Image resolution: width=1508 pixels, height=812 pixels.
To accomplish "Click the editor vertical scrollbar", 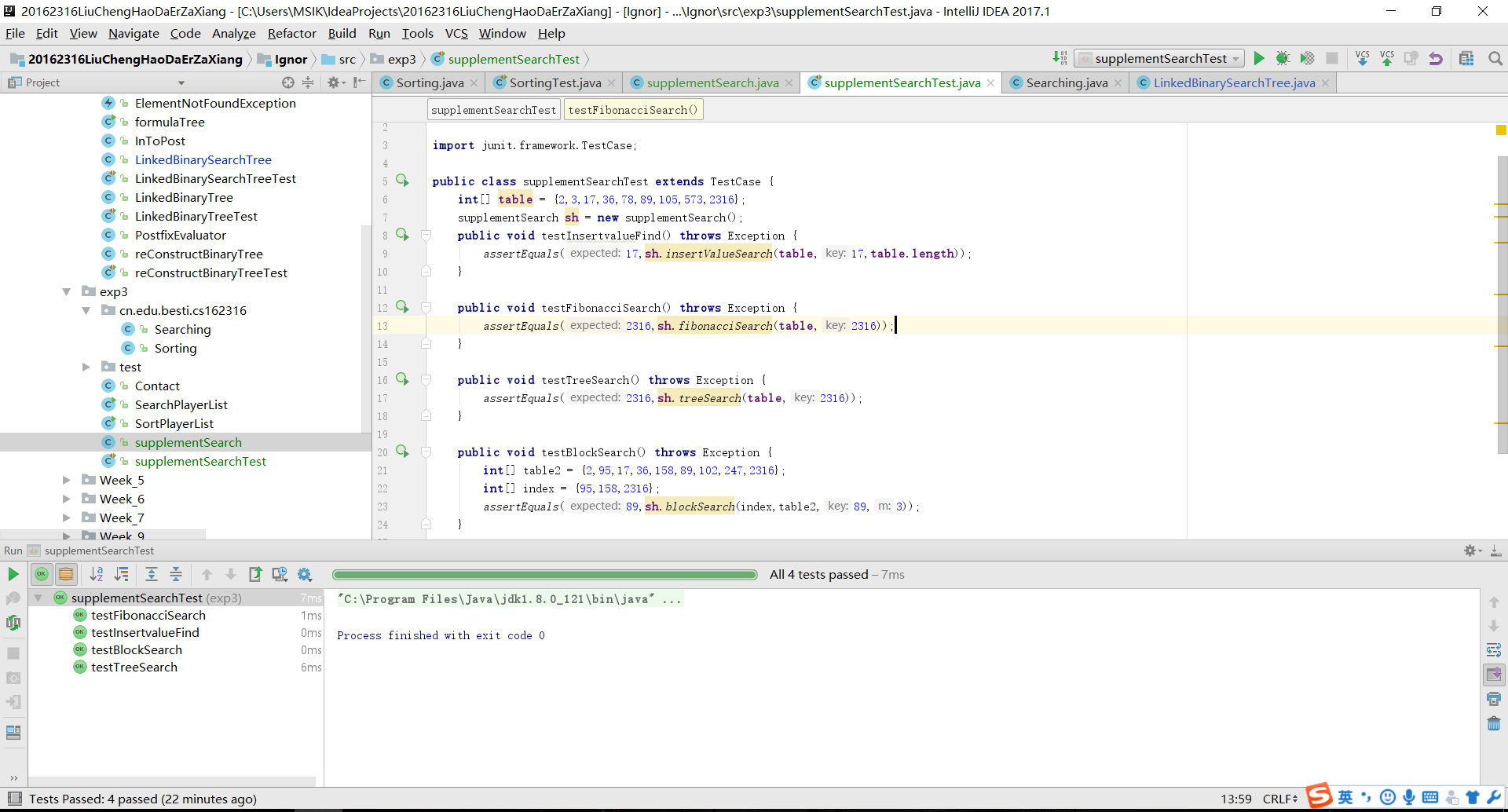I will coord(1502,306).
